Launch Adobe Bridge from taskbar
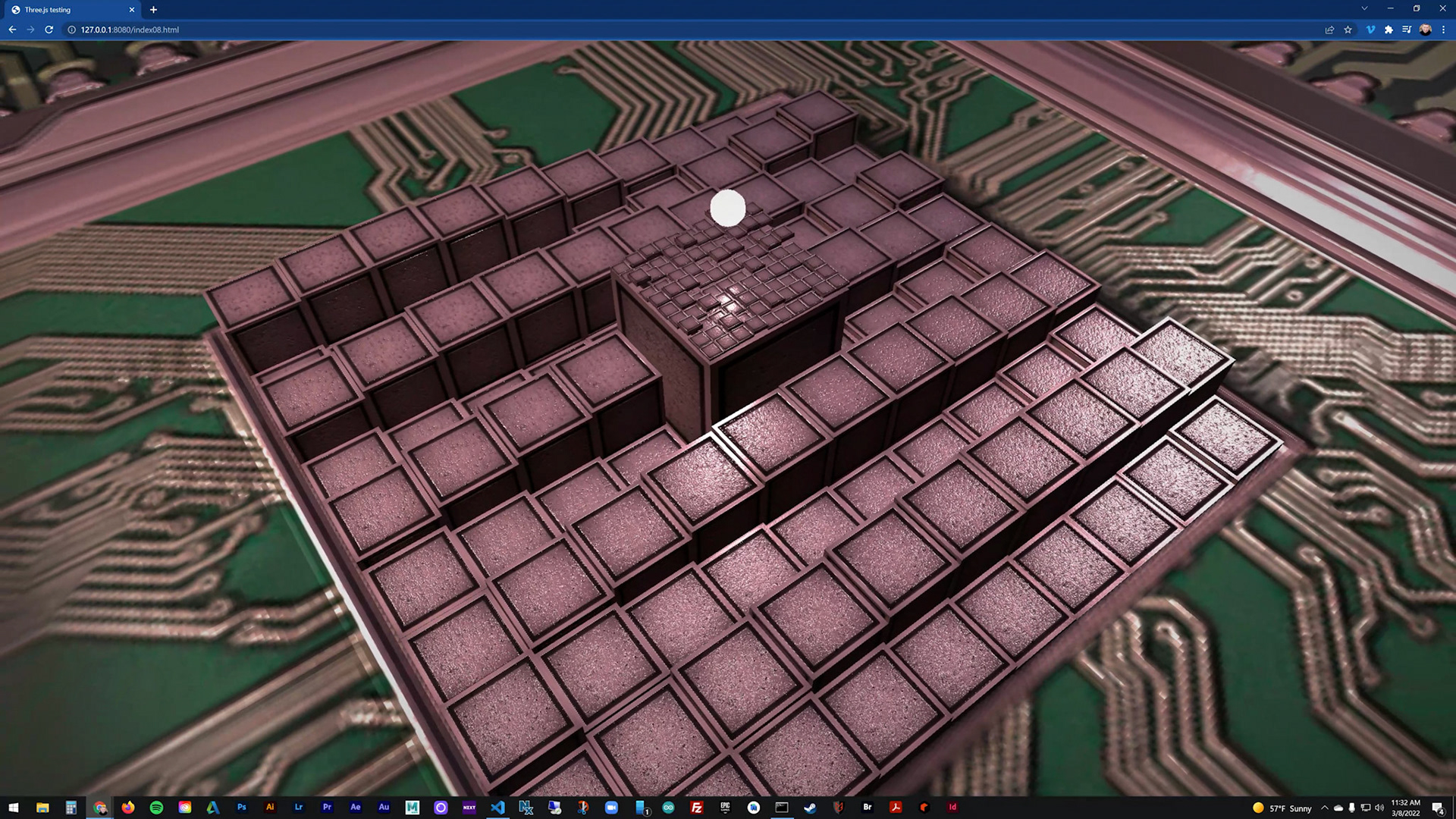The width and height of the screenshot is (1456, 819). point(867,807)
